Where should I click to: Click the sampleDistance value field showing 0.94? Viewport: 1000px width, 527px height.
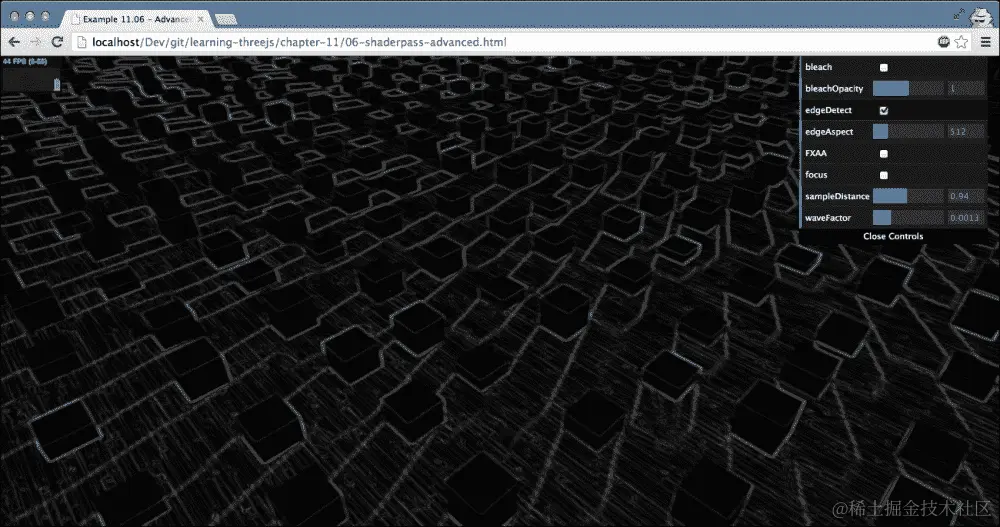965,196
